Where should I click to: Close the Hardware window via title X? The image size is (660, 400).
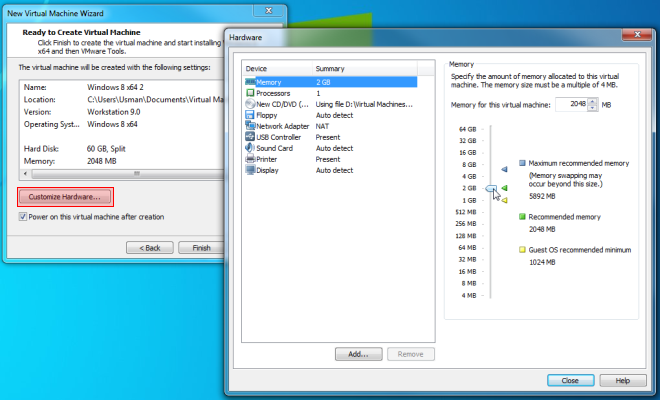coord(637,35)
